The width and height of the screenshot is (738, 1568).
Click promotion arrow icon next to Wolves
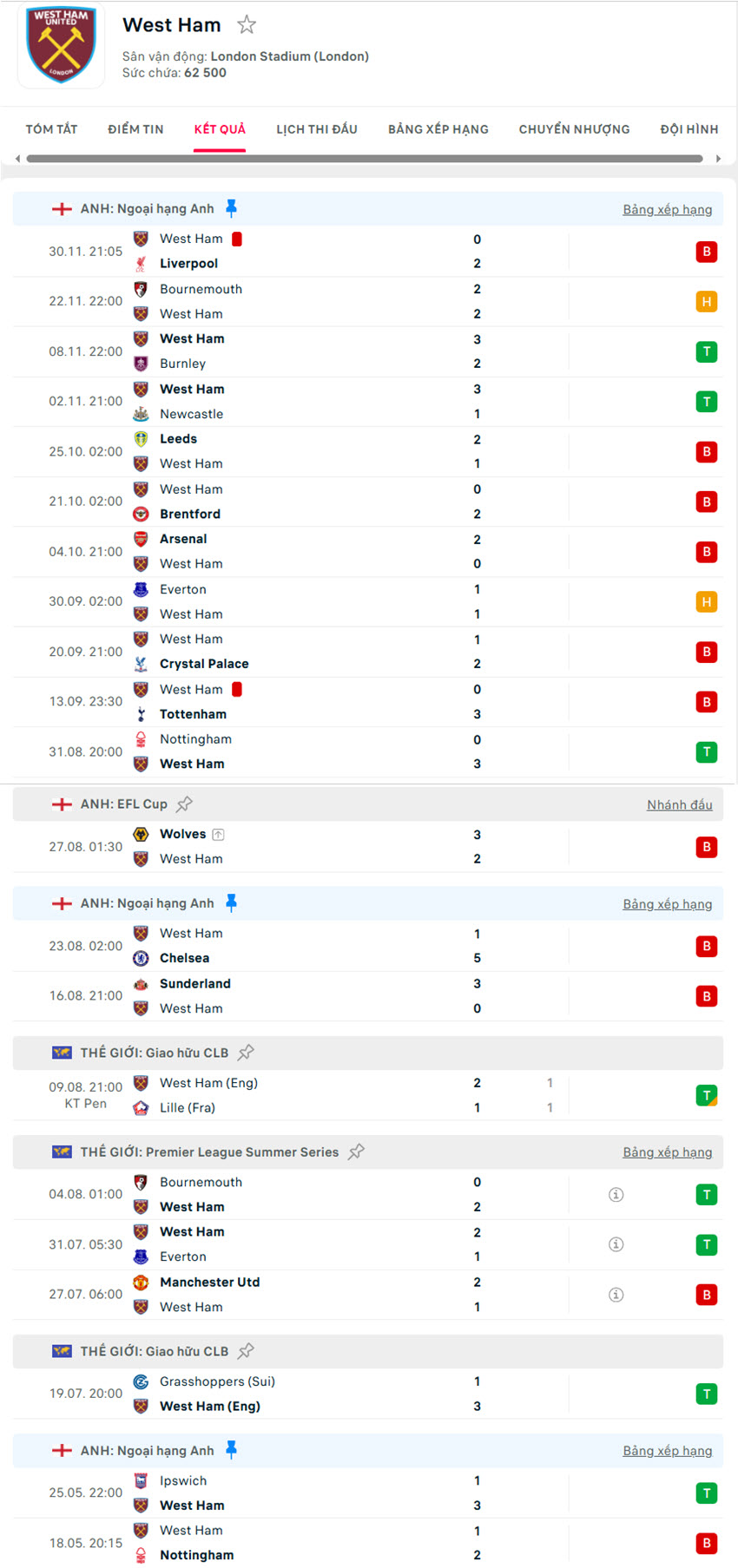click(219, 834)
